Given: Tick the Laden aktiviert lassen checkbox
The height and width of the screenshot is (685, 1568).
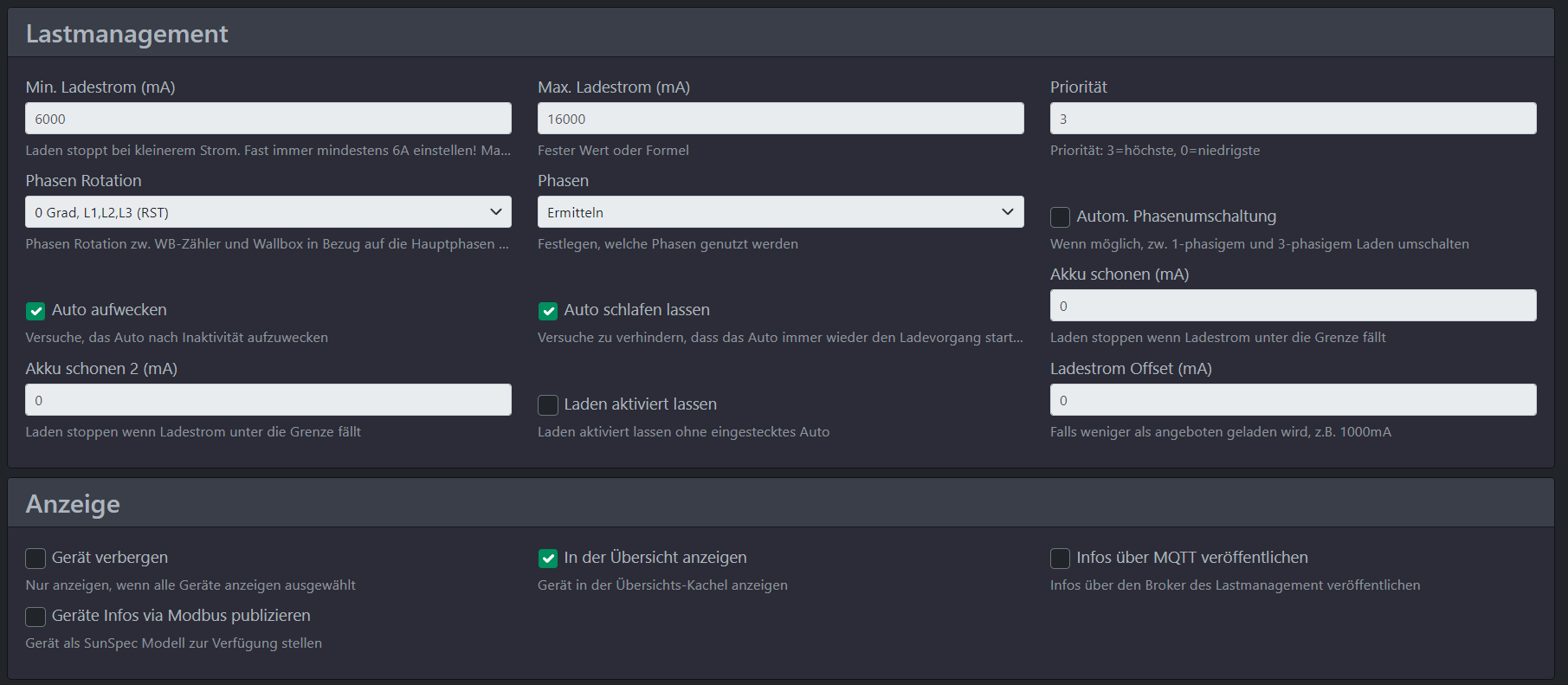Looking at the screenshot, I should [x=548, y=405].
